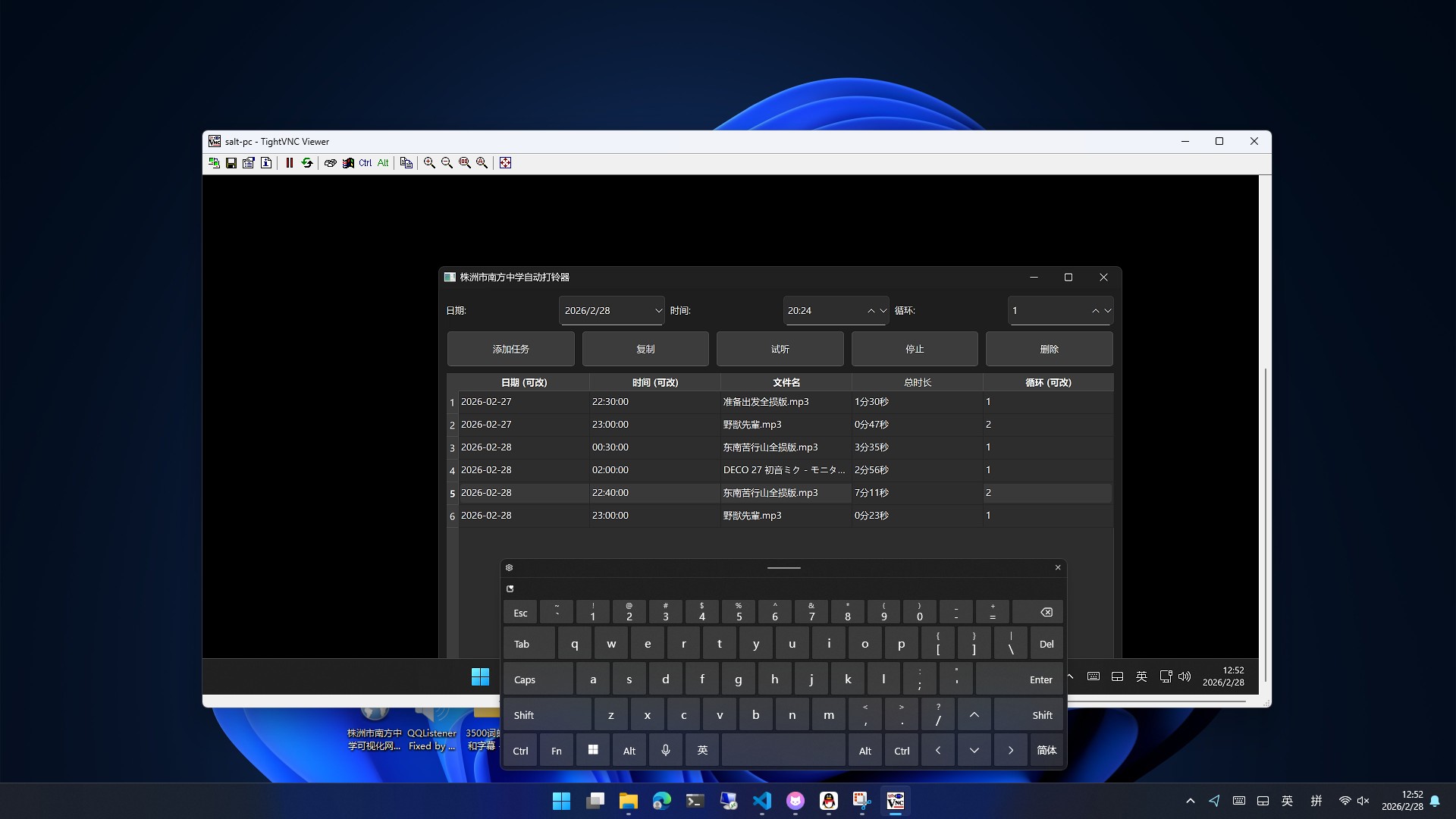Click the connection info icon
Image resolution: width=1456 pixels, height=819 pixels.
click(266, 163)
